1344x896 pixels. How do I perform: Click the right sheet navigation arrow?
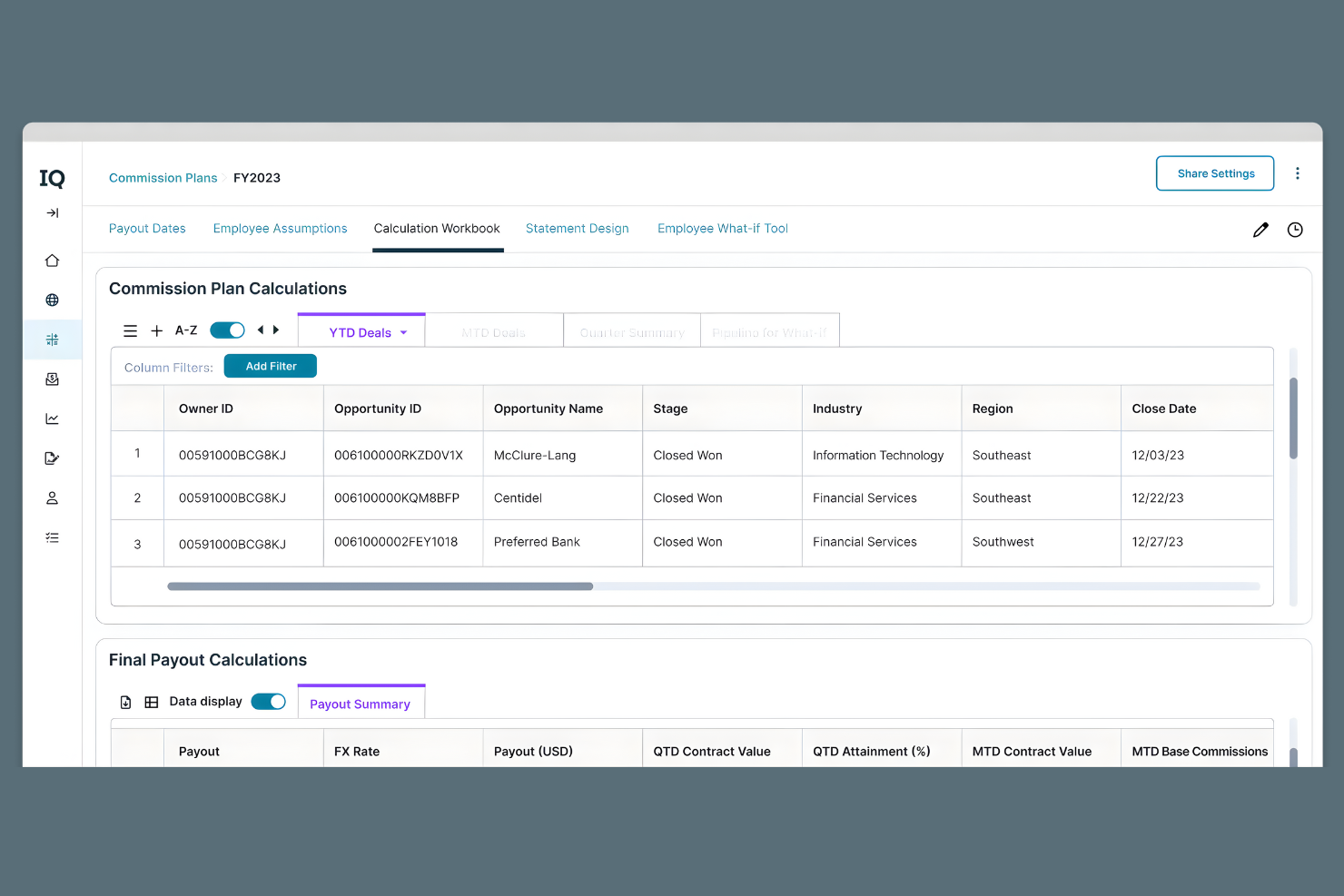(276, 330)
